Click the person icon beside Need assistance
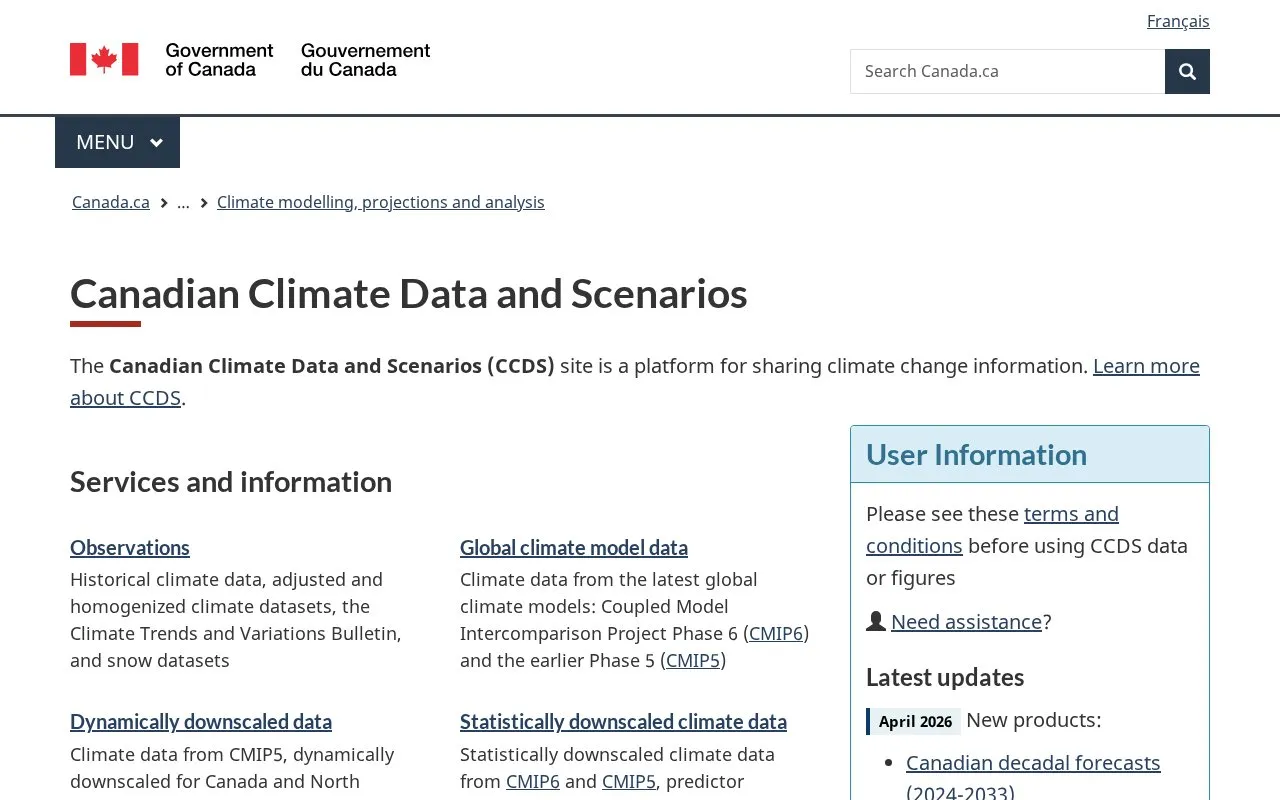 [x=876, y=621]
